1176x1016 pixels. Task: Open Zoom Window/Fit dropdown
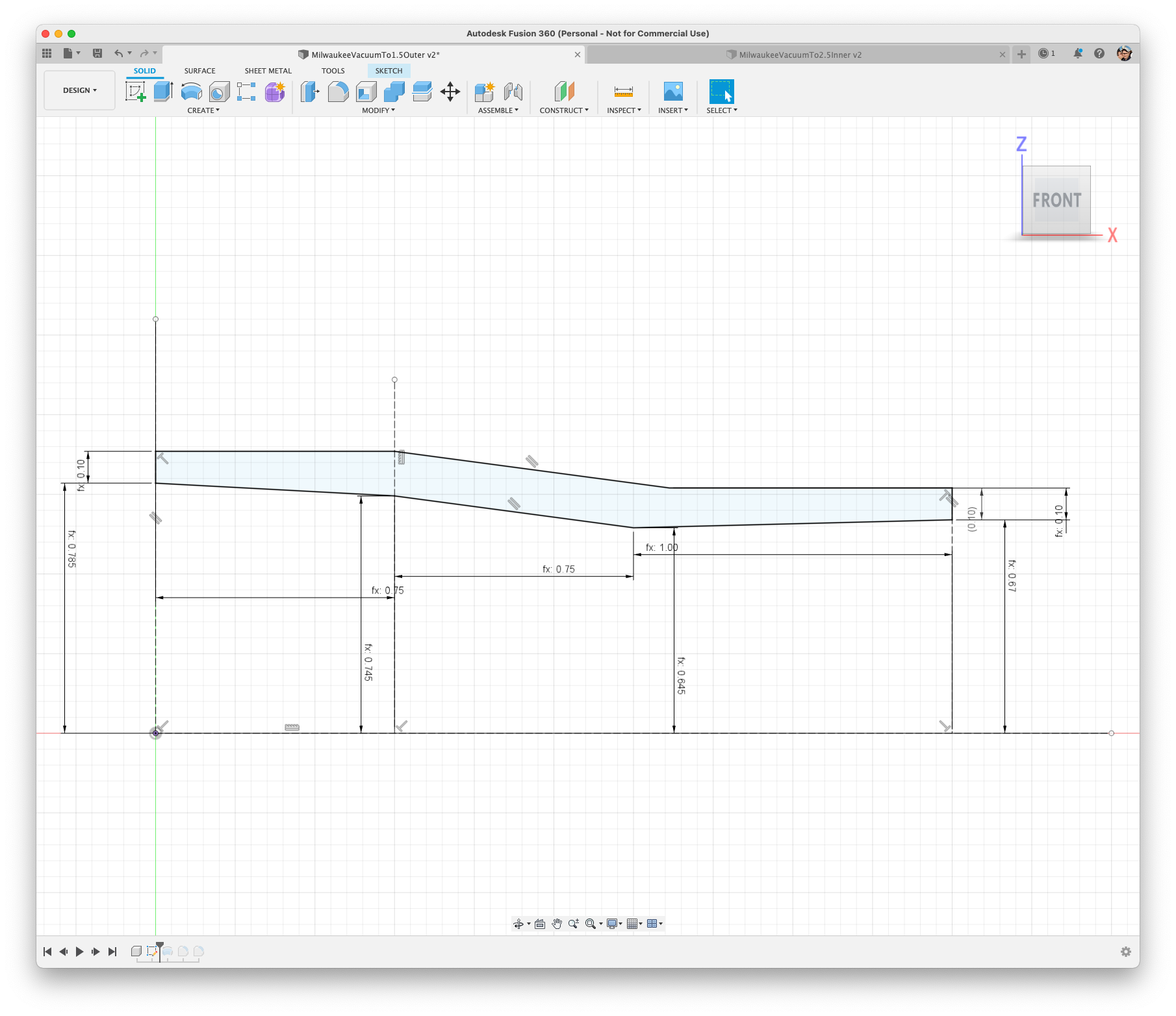(594, 924)
